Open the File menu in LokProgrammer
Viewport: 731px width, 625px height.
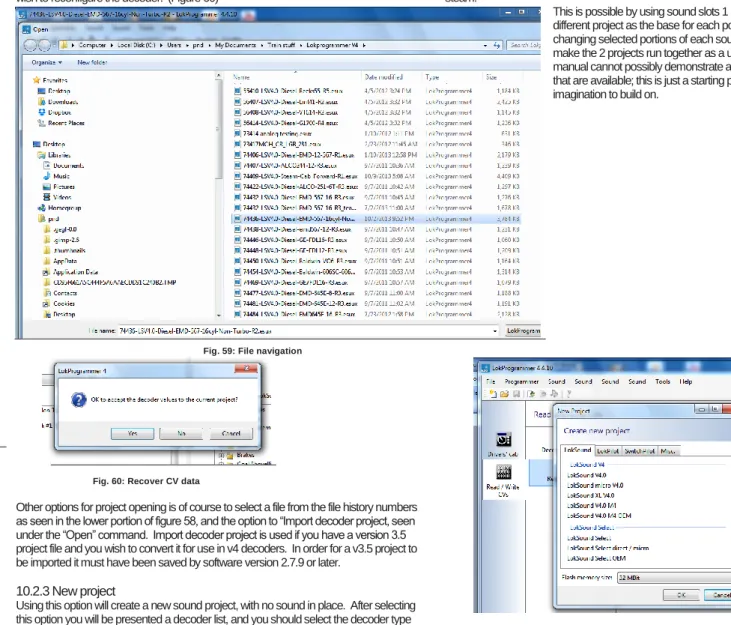491,381
